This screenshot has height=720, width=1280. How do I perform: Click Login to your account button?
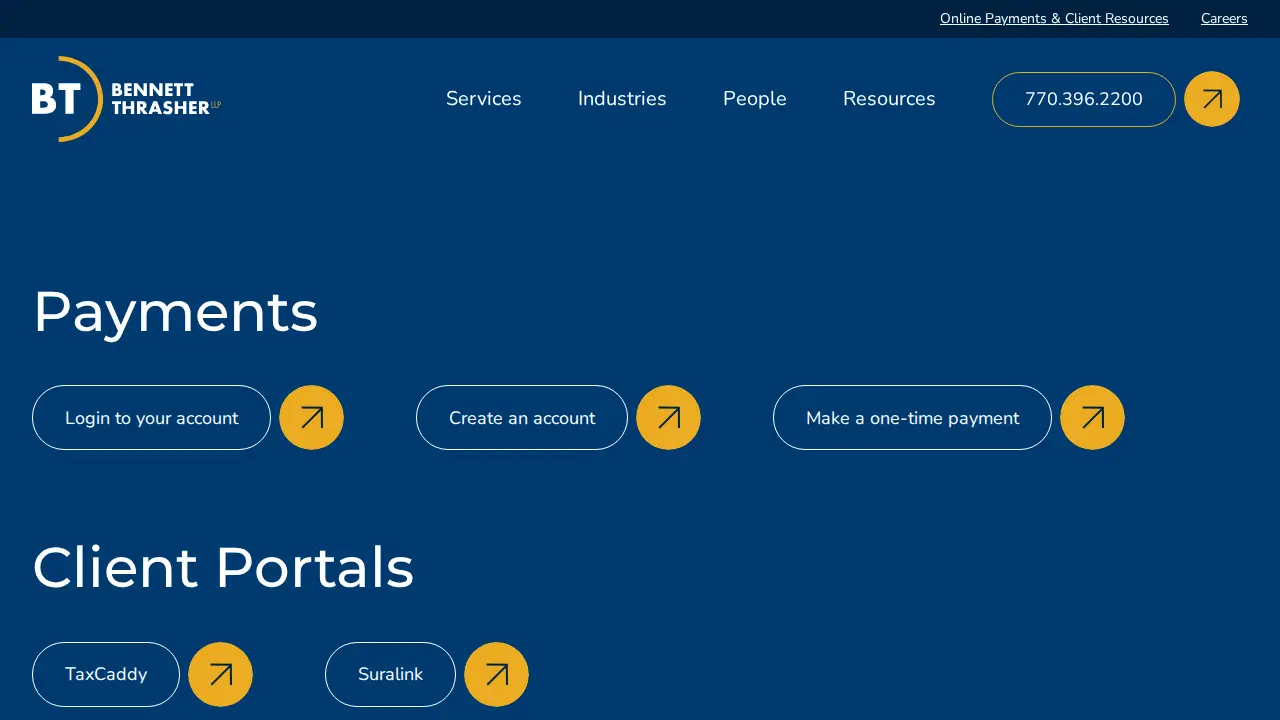[x=151, y=417]
